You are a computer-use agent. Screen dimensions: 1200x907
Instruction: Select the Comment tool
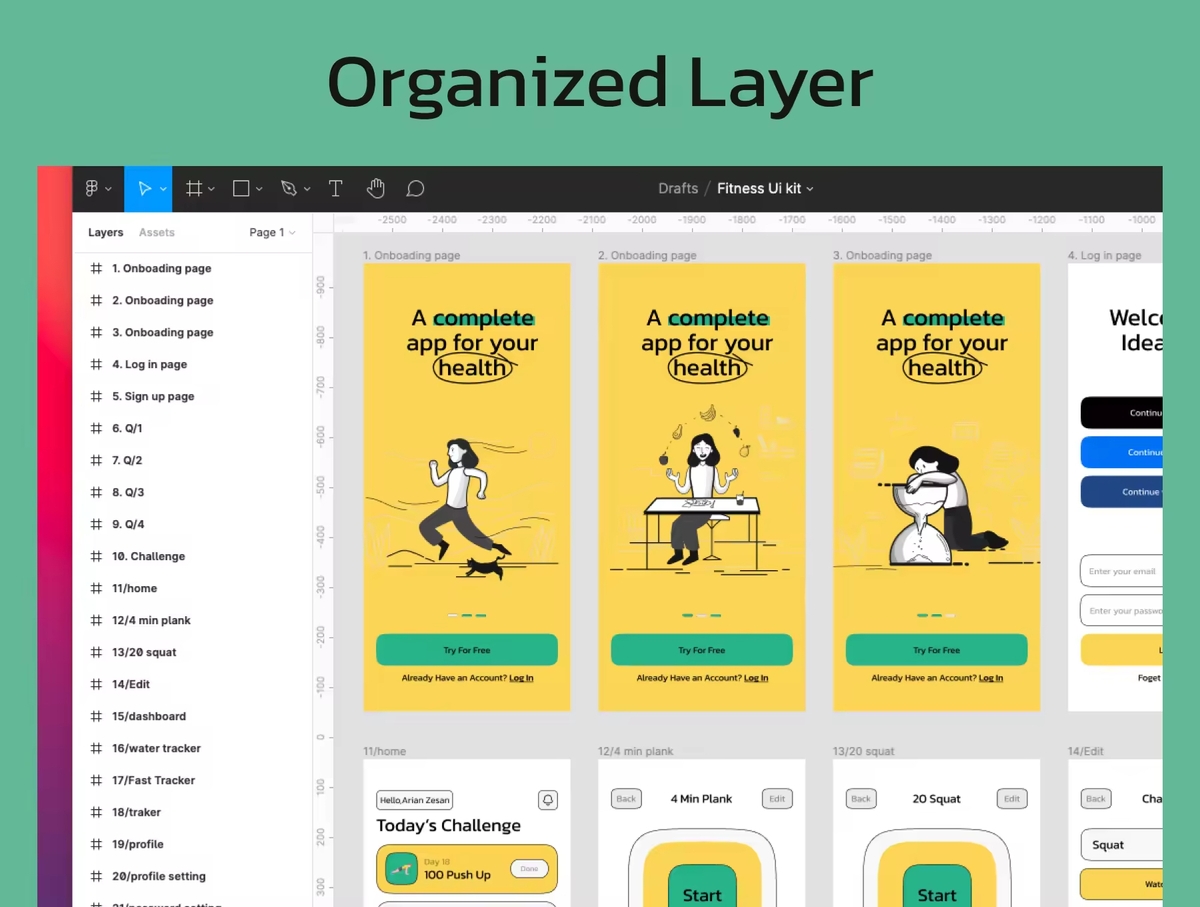tap(415, 189)
